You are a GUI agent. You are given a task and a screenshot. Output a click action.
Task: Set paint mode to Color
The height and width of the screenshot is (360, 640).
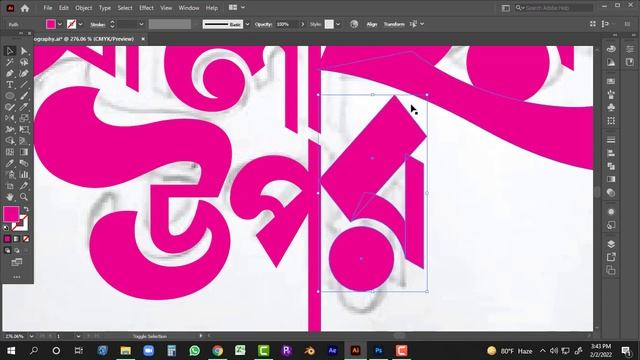[x=7, y=239]
